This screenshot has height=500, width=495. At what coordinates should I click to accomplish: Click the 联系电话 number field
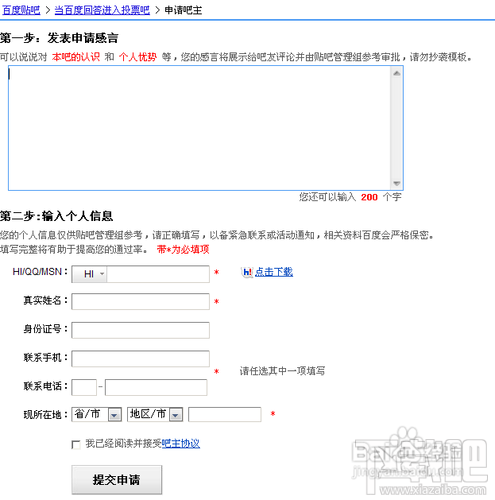156,387
